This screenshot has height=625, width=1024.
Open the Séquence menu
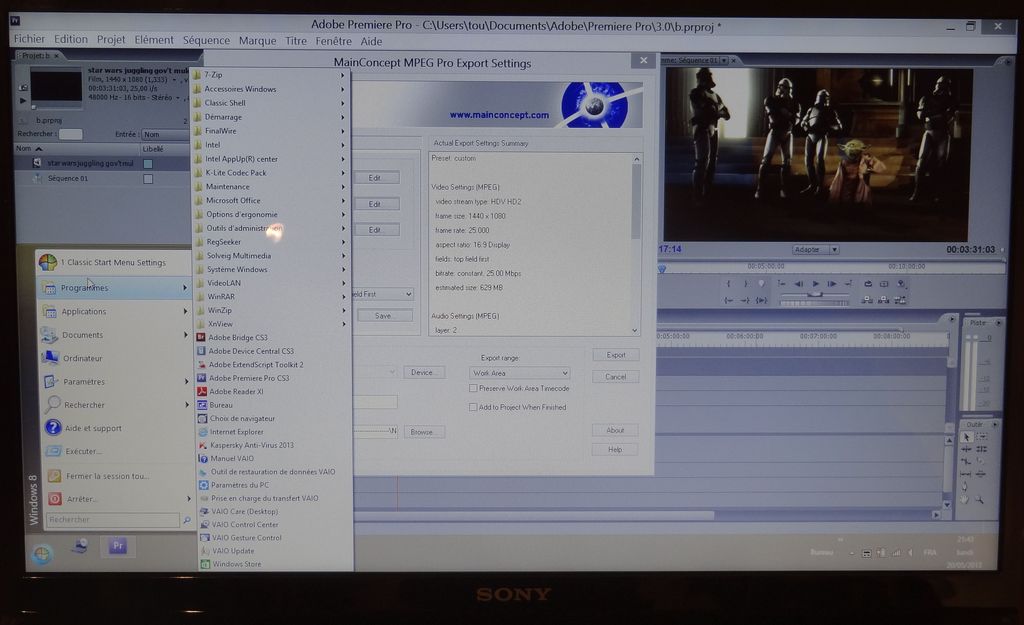[206, 40]
